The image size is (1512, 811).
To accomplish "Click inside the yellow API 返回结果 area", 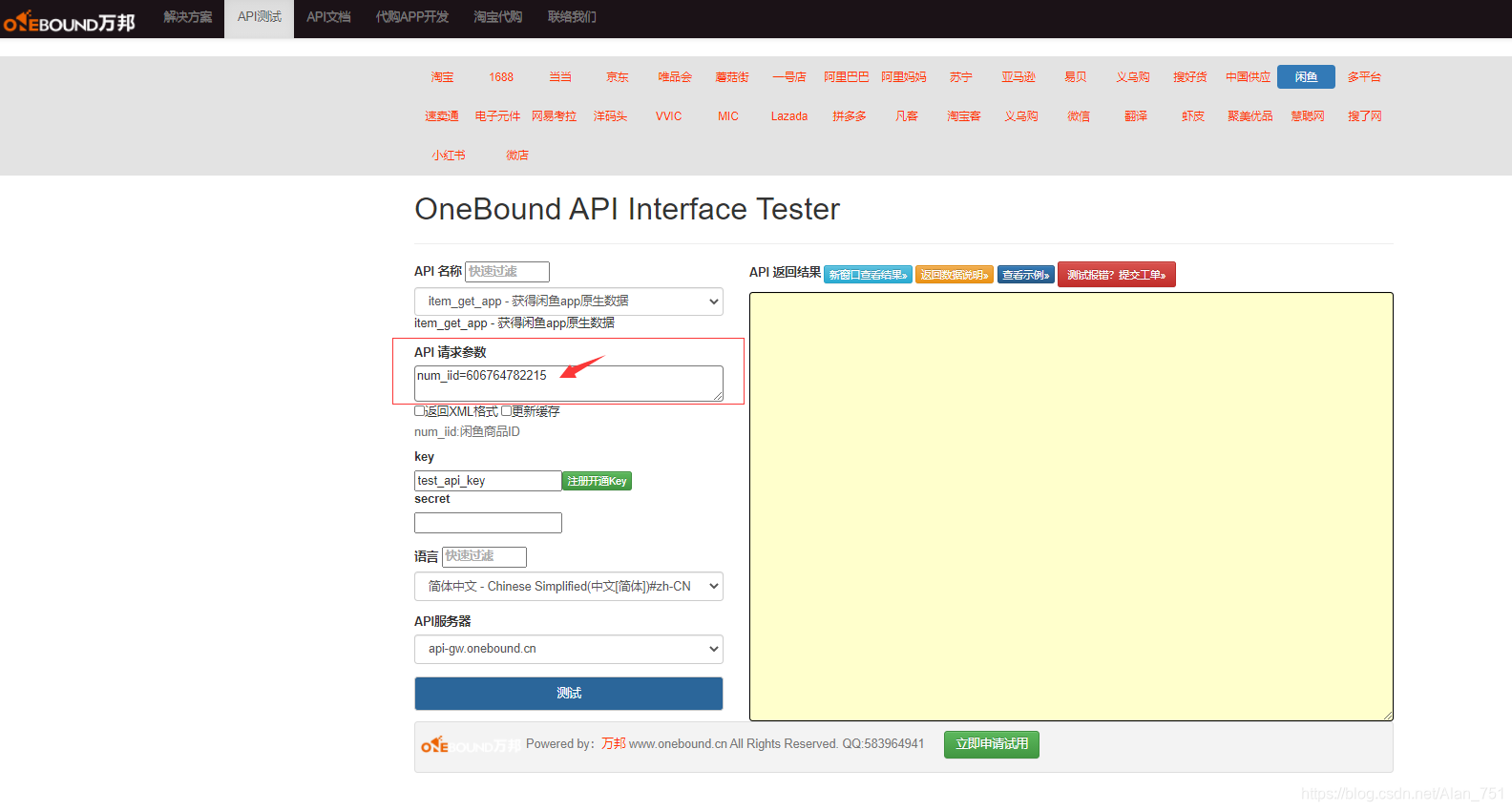I will tap(1071, 507).
